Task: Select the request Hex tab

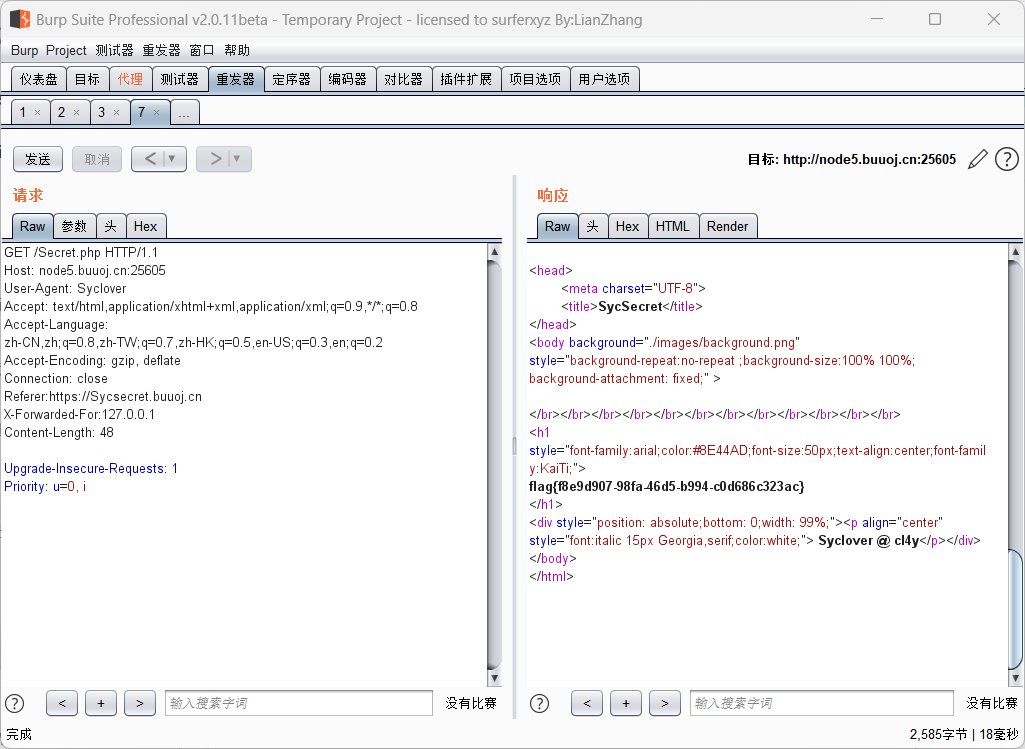Action: [x=146, y=226]
